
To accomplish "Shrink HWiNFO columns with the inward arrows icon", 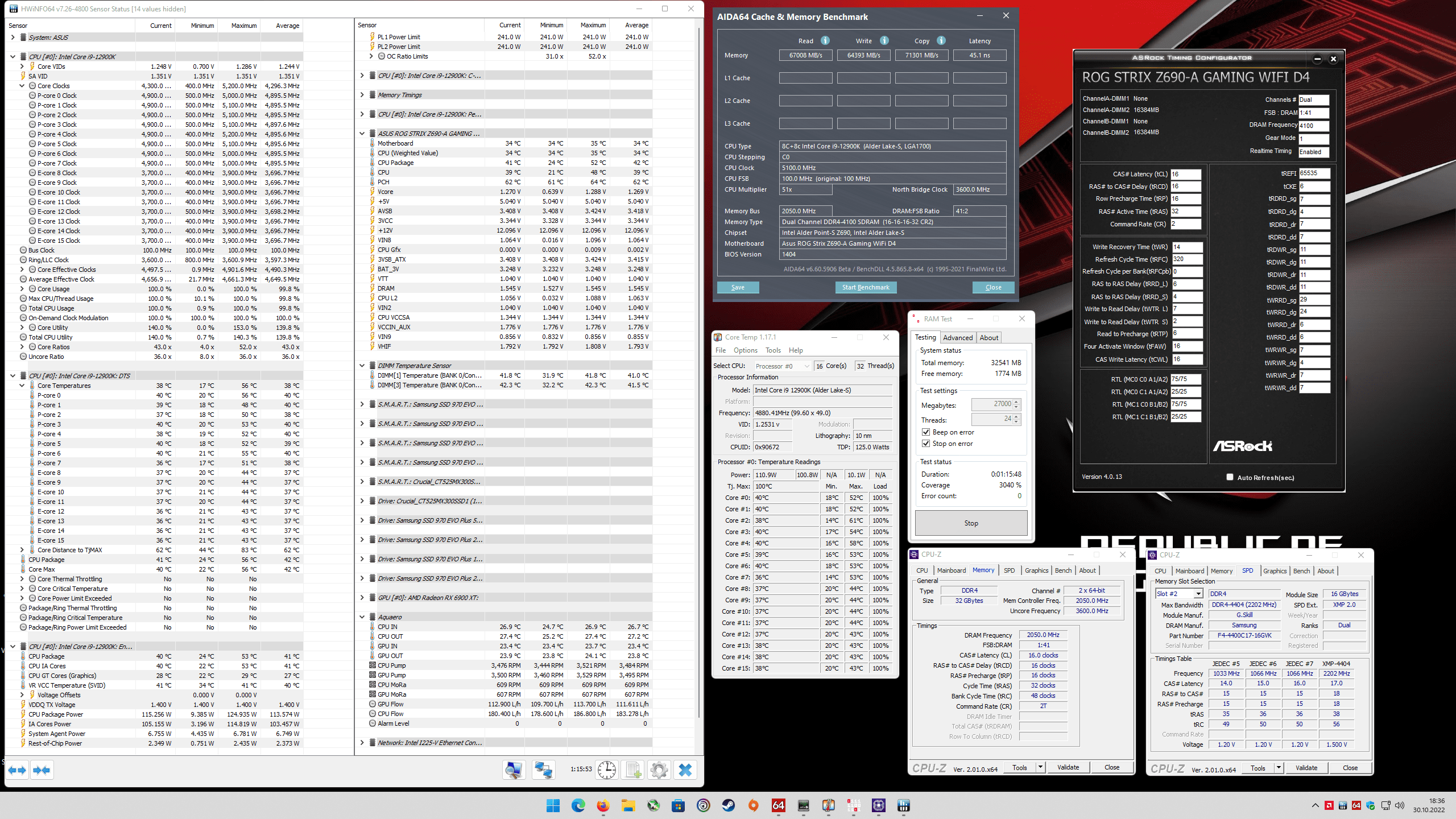I will (42, 770).
